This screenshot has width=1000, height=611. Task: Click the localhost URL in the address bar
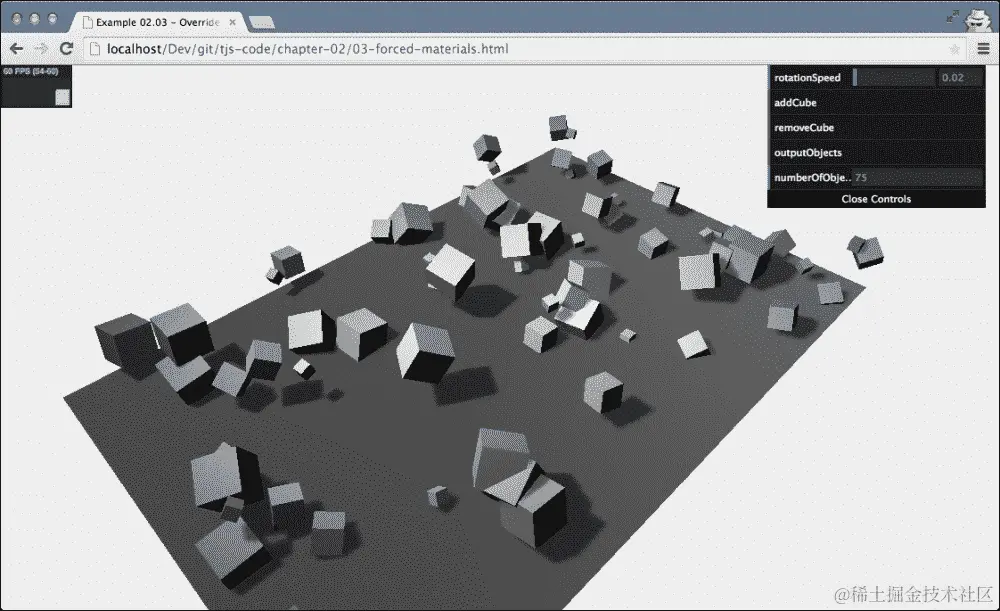point(307,49)
